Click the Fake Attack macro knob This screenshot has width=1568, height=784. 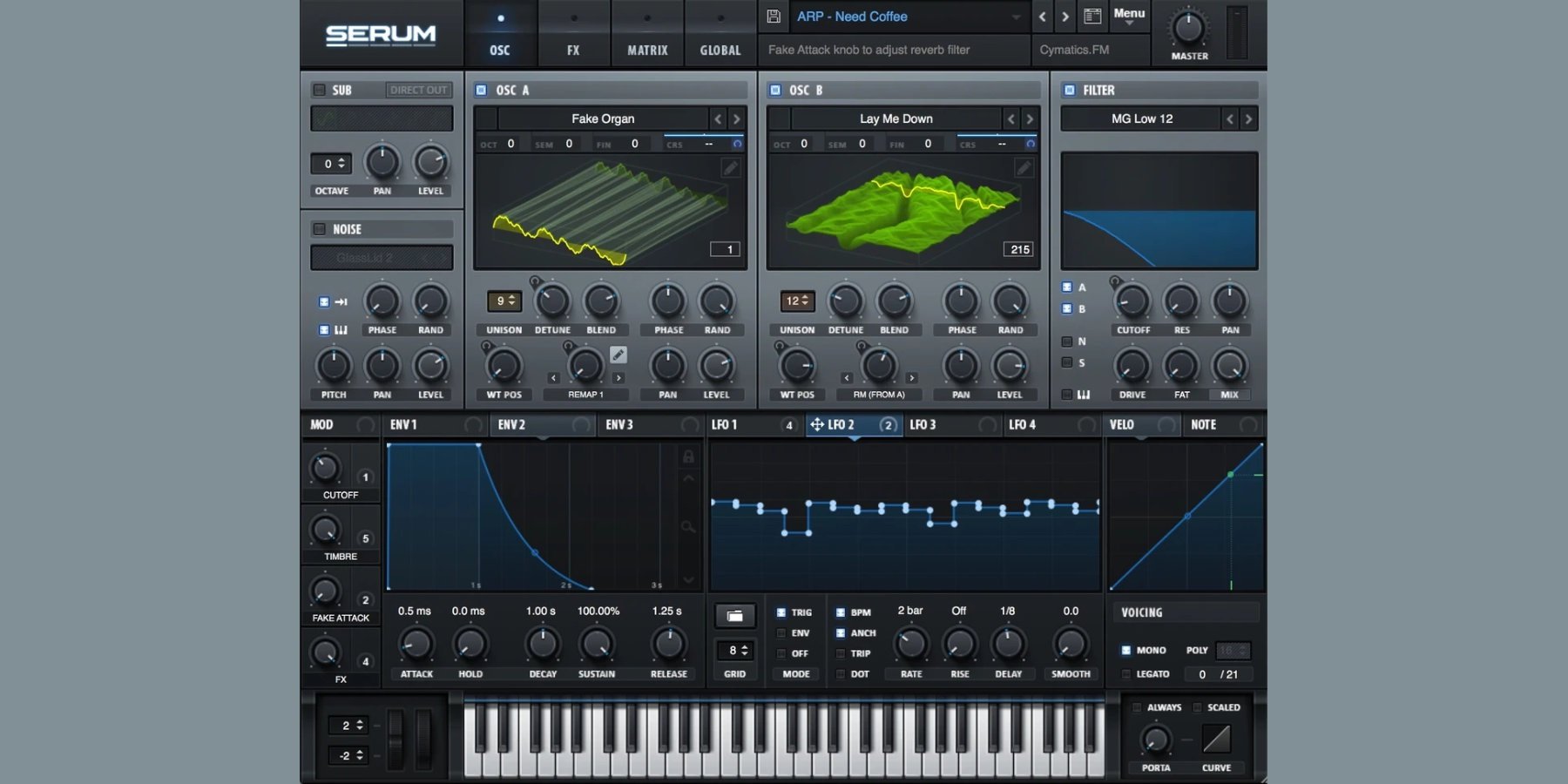(x=325, y=591)
